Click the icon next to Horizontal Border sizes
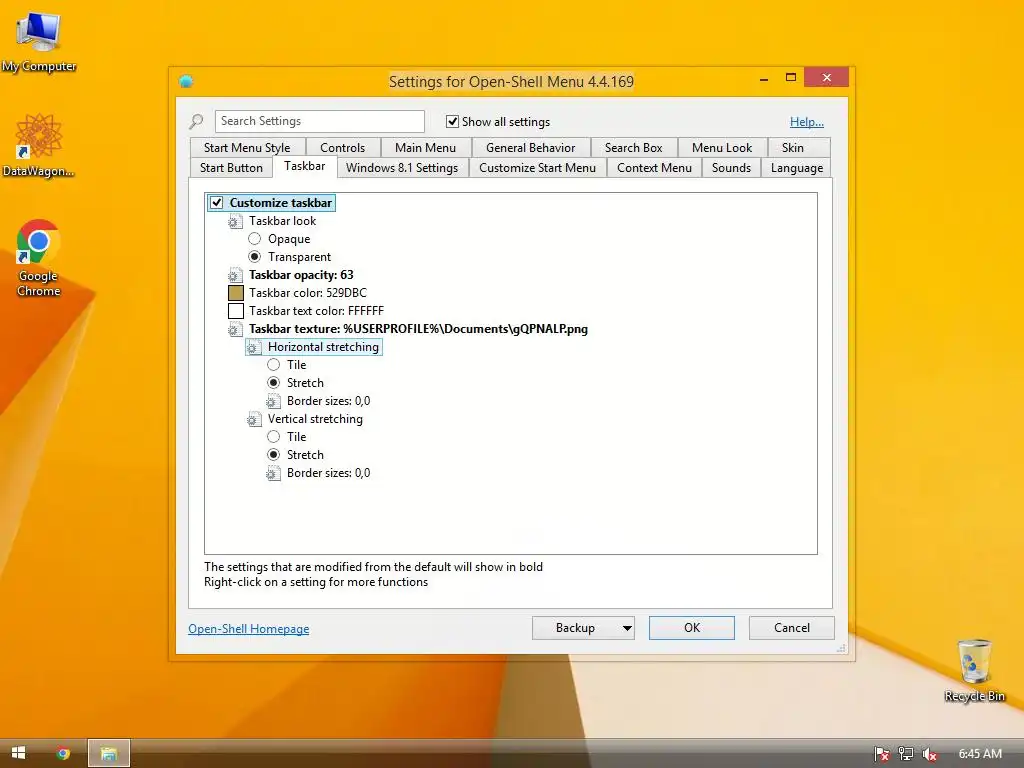The height and width of the screenshot is (768, 1024). coord(273,401)
